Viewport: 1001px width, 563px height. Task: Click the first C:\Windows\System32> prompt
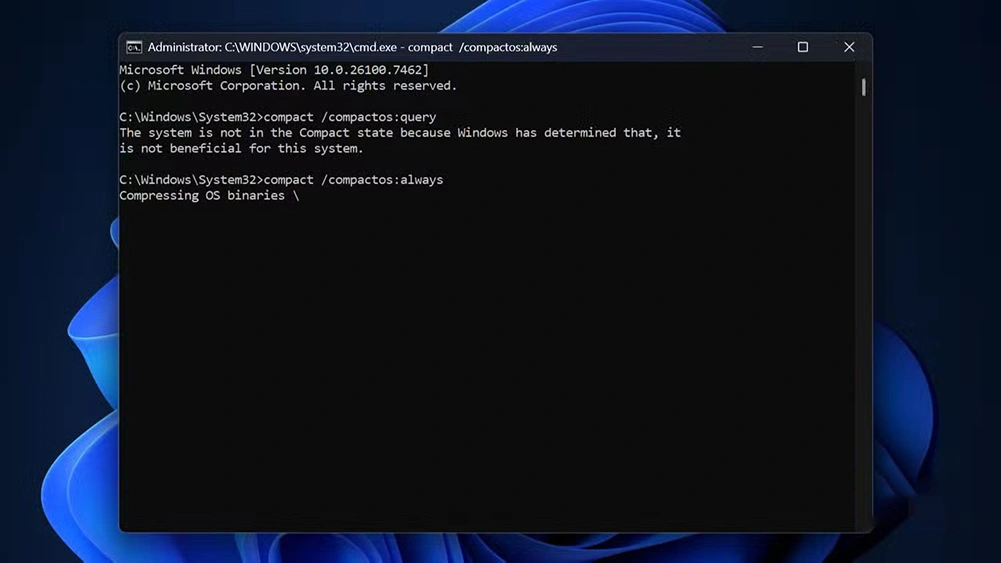[190, 117]
